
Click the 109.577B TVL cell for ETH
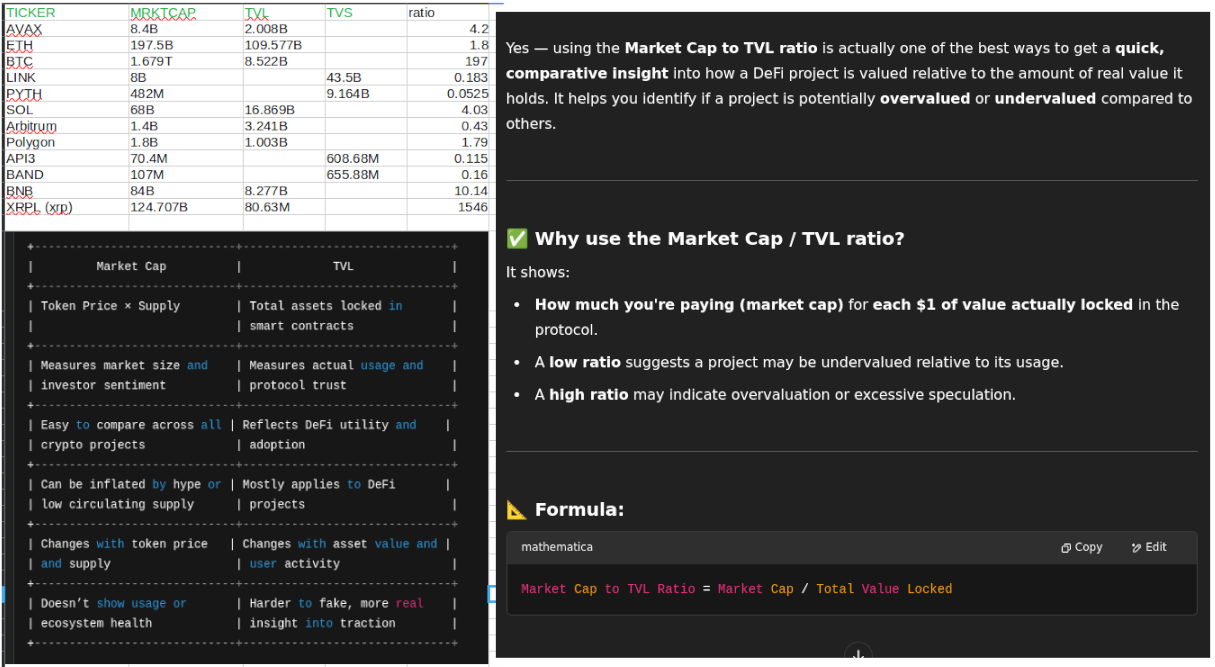[283, 45]
